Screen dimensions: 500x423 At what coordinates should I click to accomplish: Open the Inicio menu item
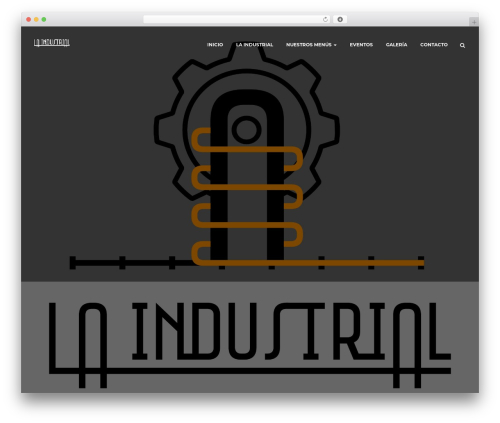tap(215, 45)
